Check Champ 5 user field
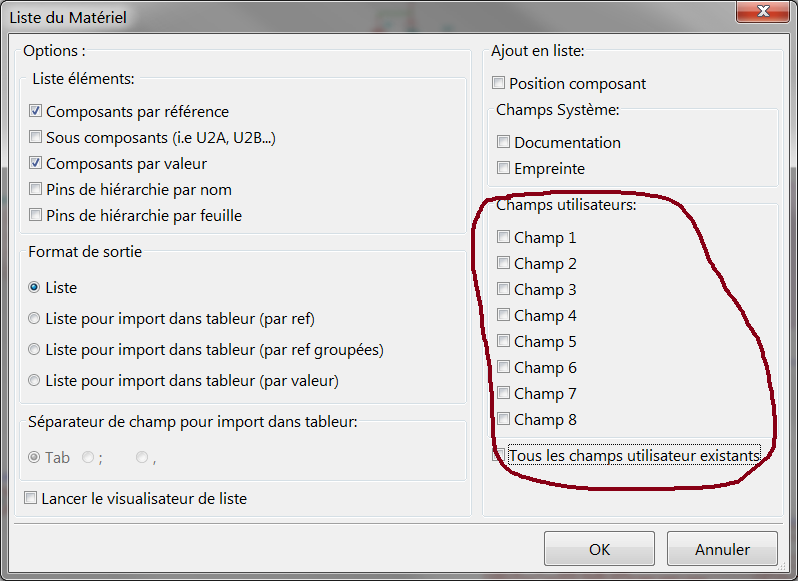Viewport: 798px width, 581px height. (503, 340)
